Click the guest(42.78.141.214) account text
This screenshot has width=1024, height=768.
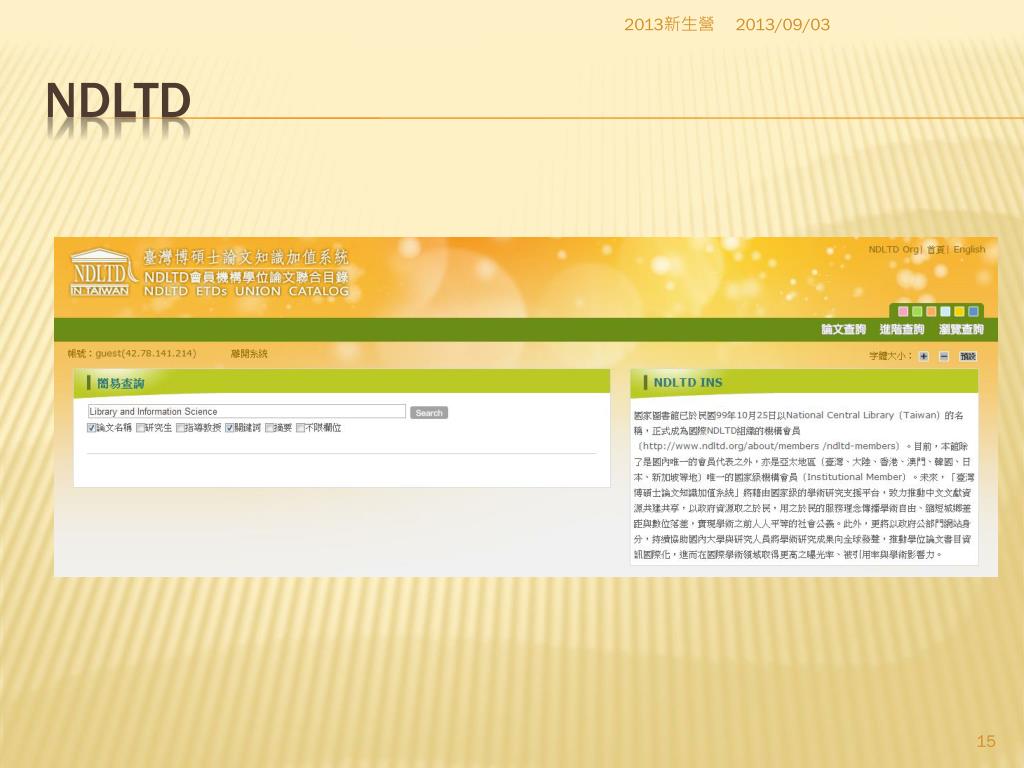point(146,353)
